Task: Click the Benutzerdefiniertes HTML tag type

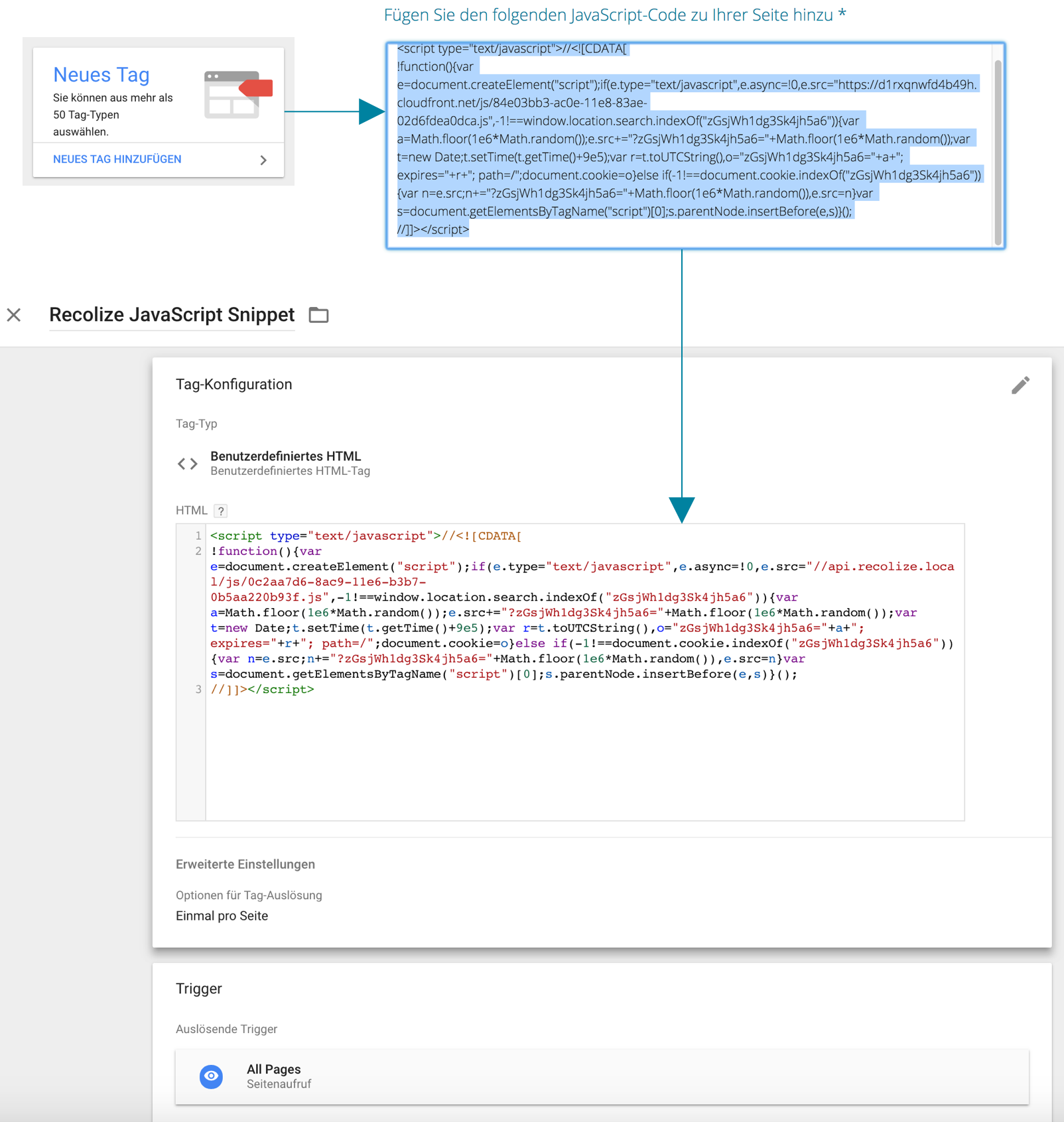Action: (x=285, y=456)
